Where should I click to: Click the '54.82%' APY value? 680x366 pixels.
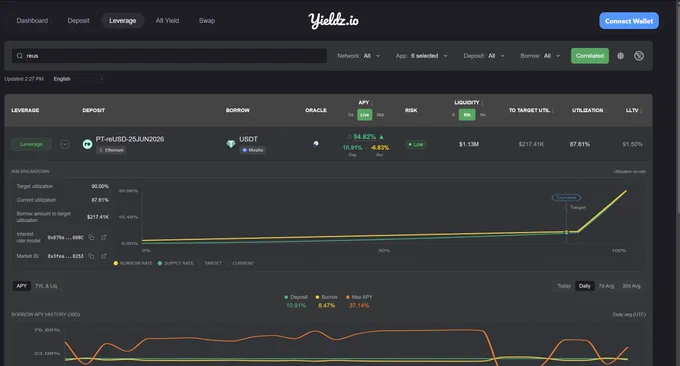coord(365,137)
